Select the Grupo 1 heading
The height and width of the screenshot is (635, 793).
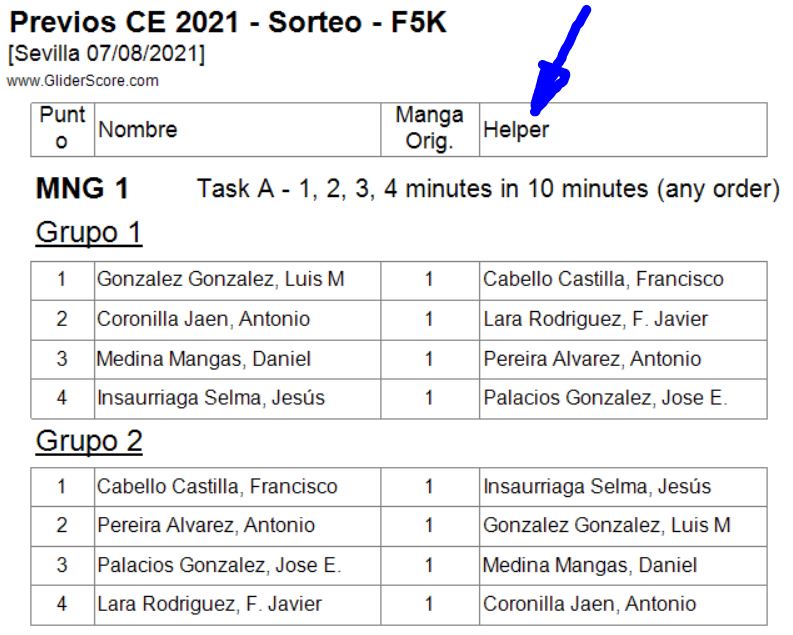coord(89,233)
